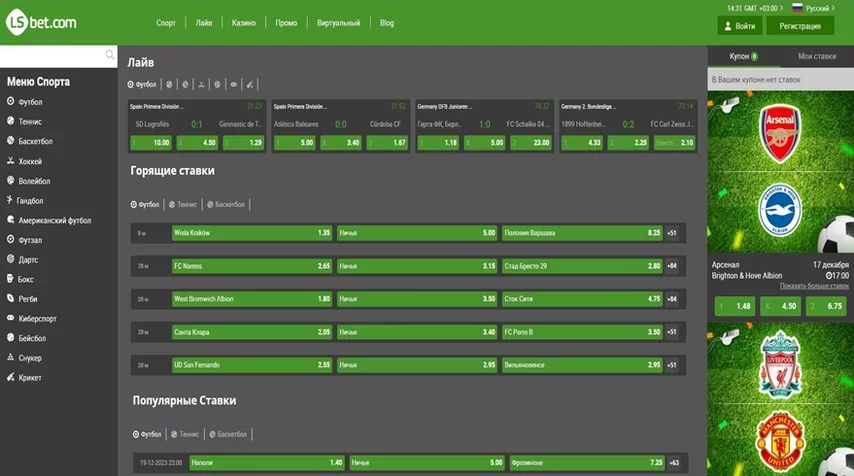The height and width of the screenshot is (476, 854).
Task: Open the Виртуальный menu item
Action: click(338, 23)
